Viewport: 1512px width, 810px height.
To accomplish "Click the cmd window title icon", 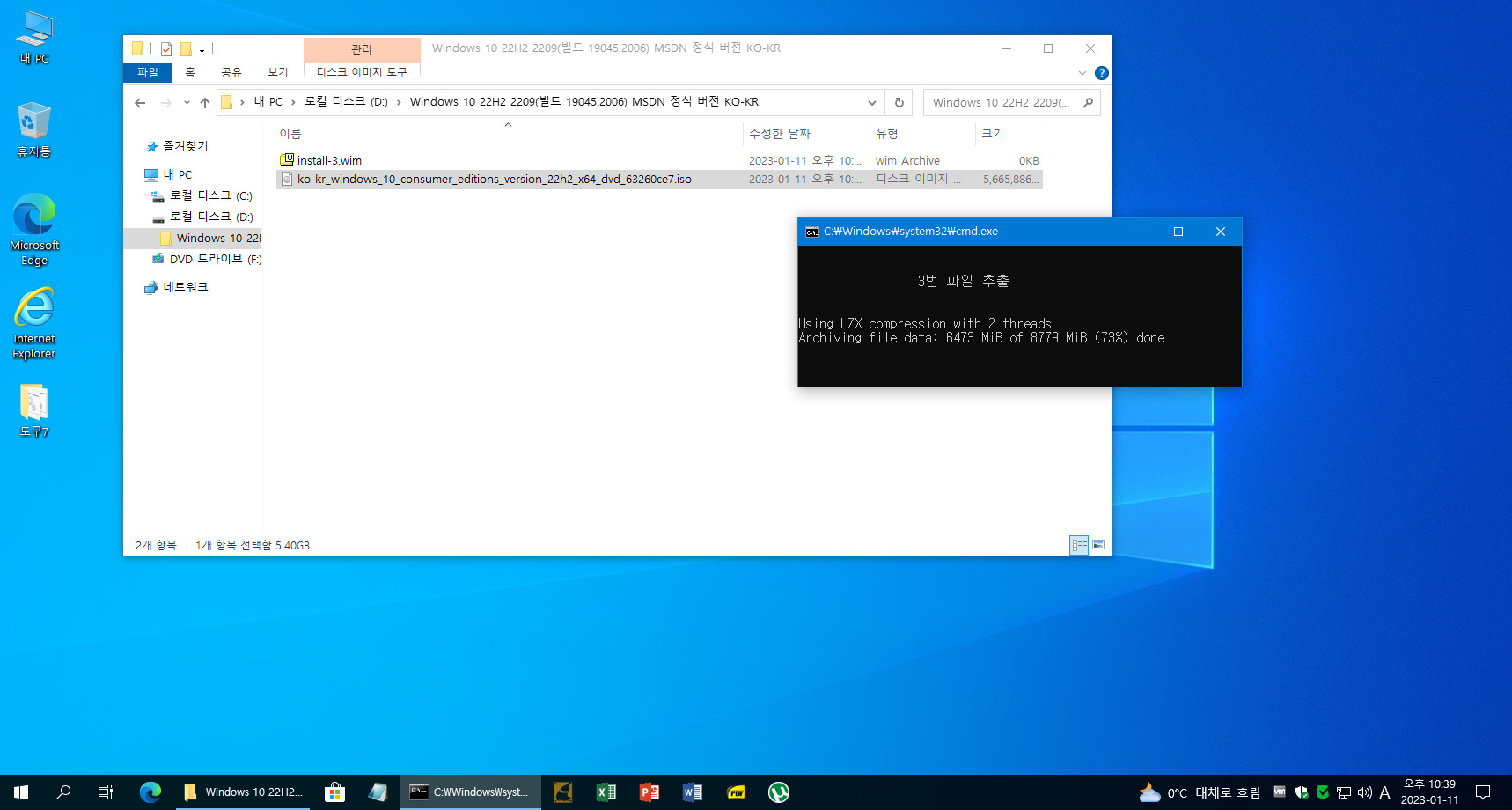I will pyautogui.click(x=812, y=232).
